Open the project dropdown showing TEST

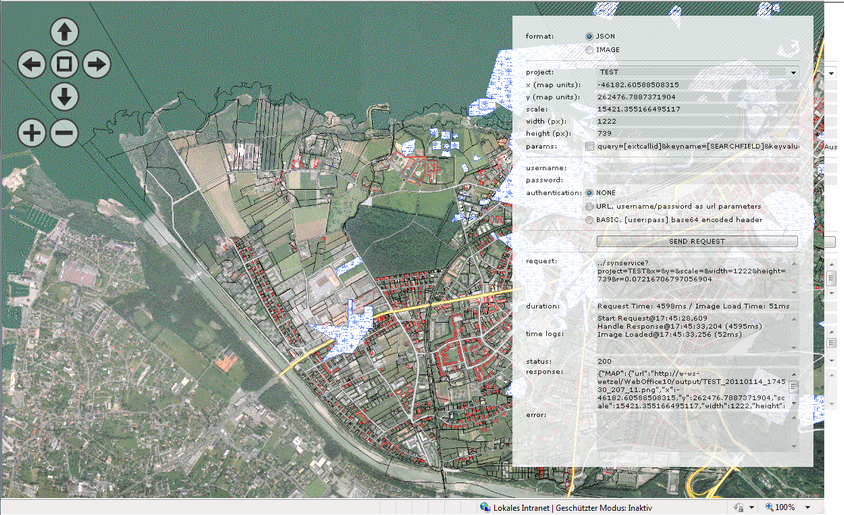(696, 72)
